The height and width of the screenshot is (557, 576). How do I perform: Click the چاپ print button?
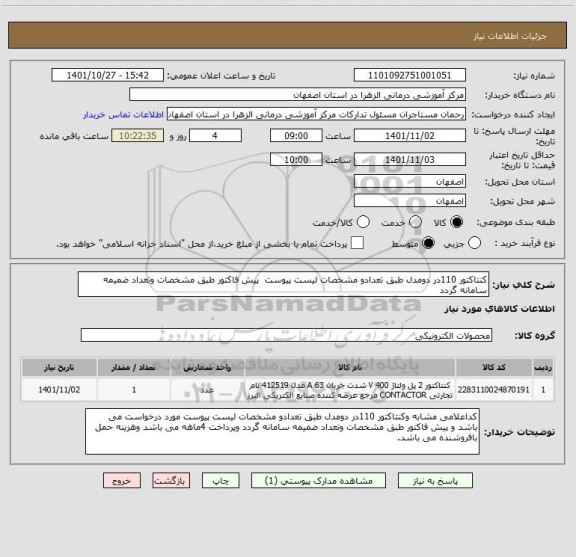pyautogui.click(x=221, y=481)
